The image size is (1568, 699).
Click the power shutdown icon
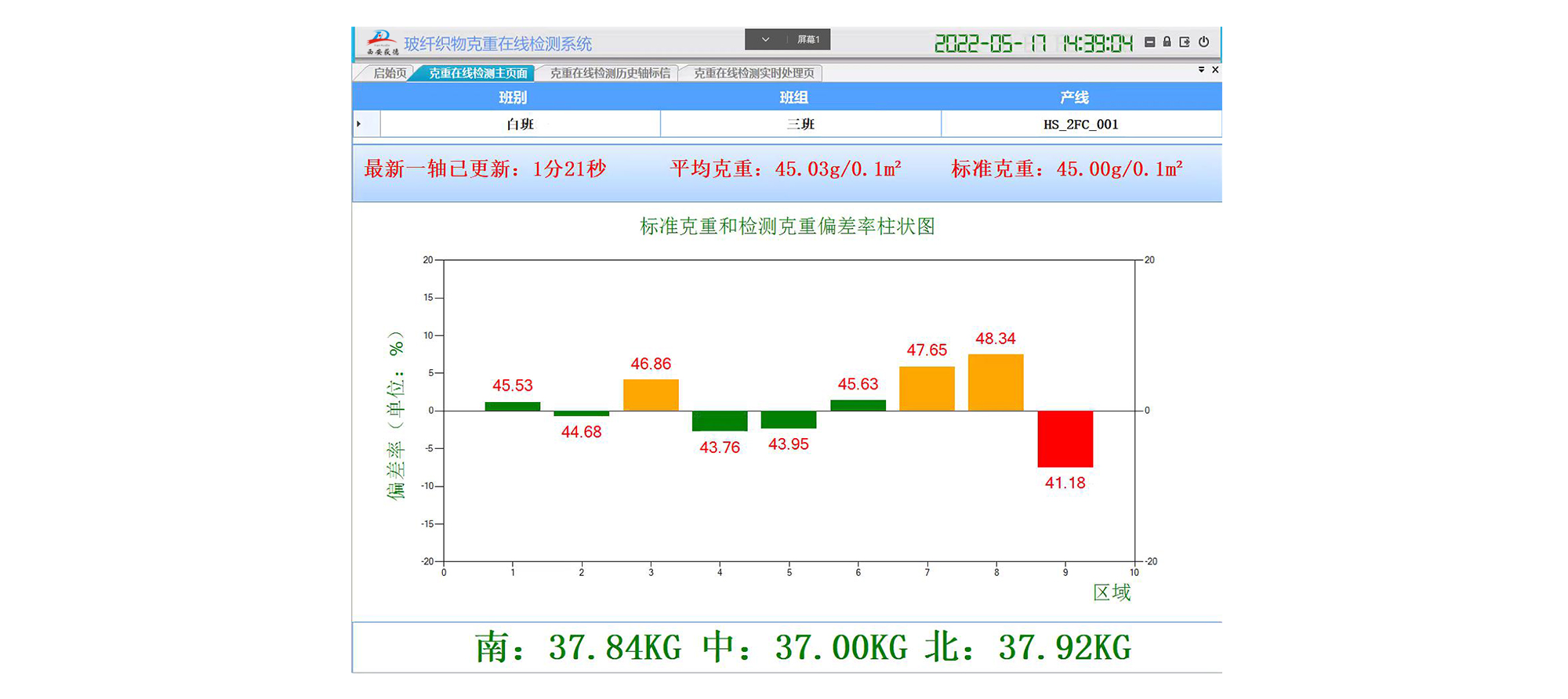click(x=1203, y=42)
